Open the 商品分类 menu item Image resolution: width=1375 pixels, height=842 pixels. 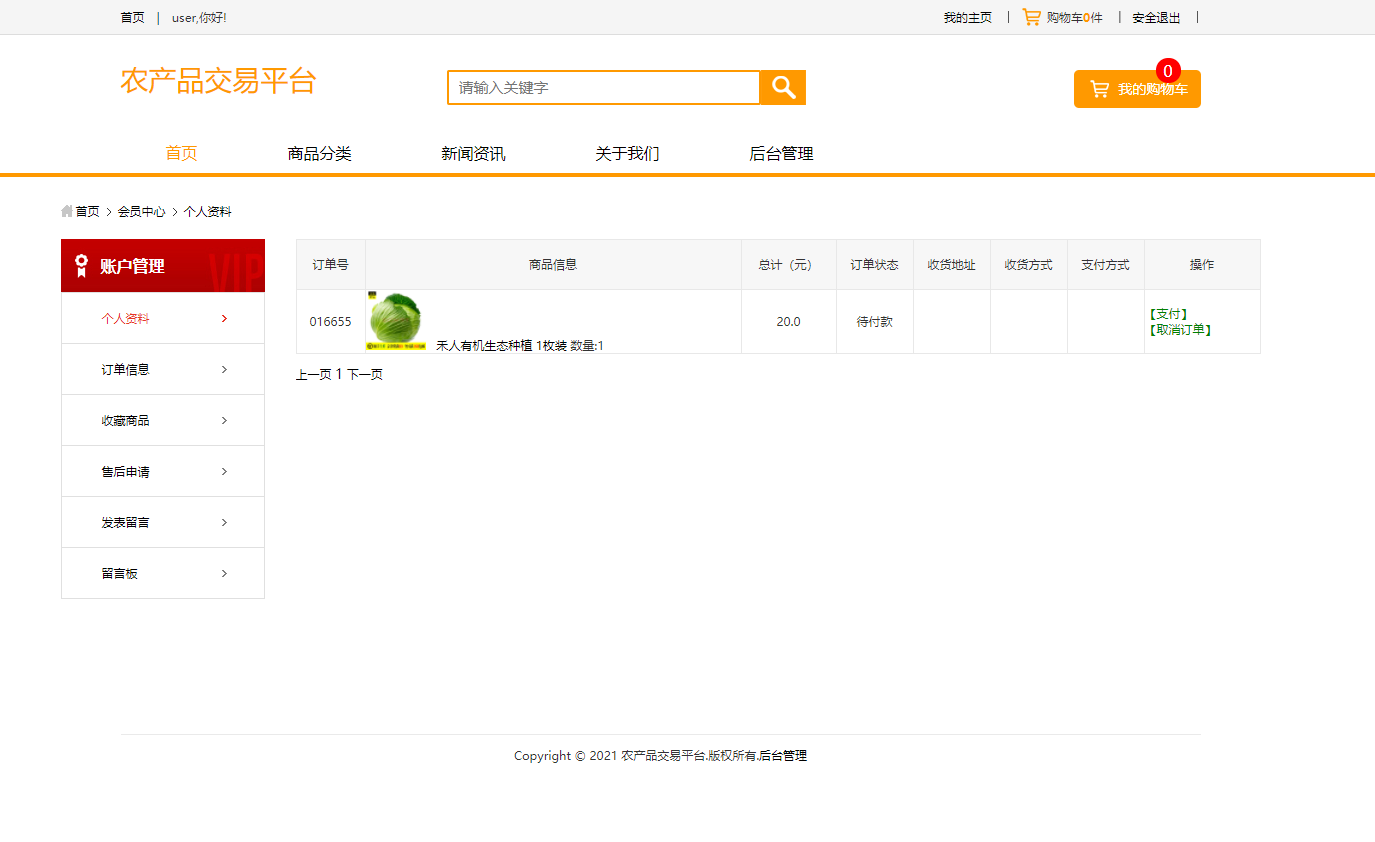(319, 153)
